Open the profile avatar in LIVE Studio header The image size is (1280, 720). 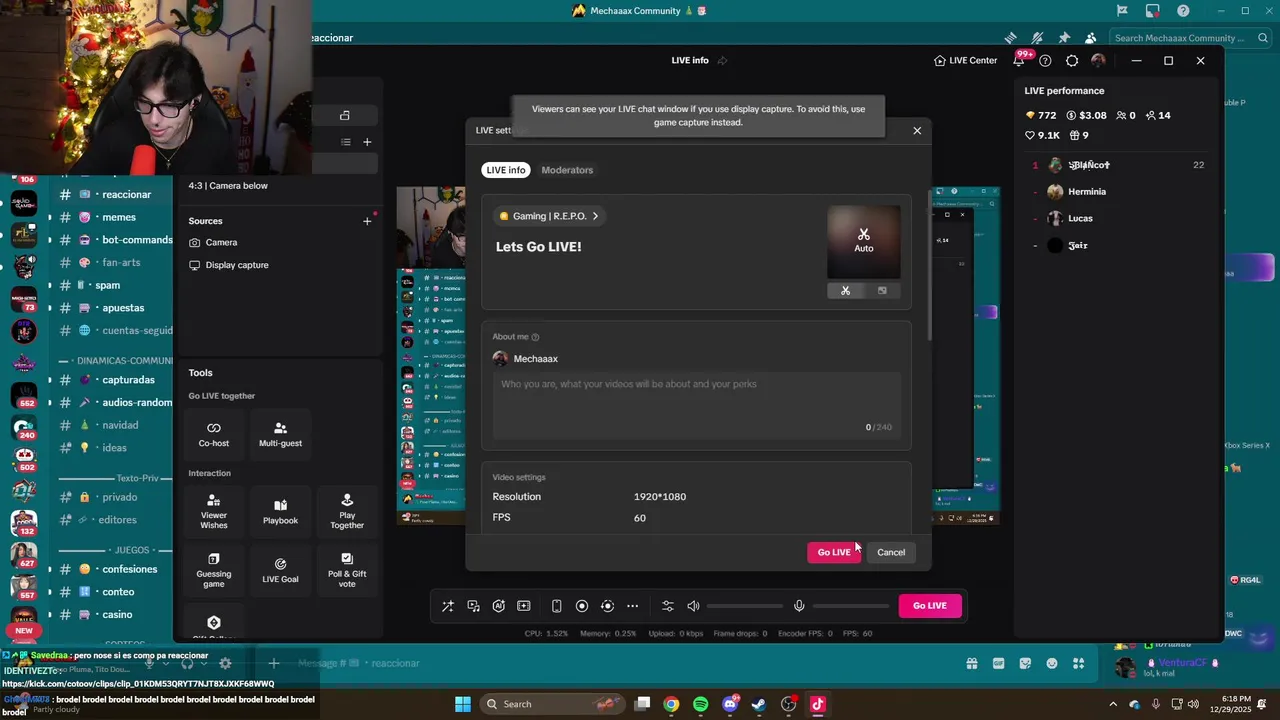[1098, 60]
